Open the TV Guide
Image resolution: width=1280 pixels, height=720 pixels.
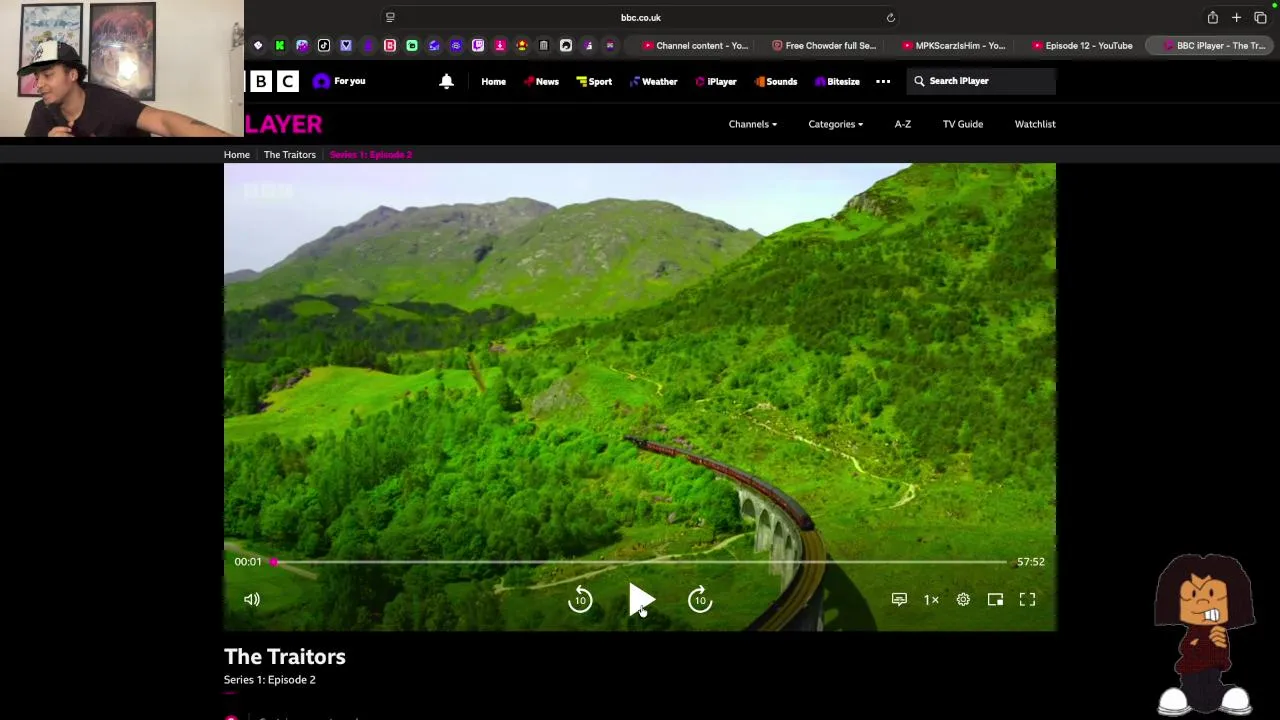coord(963,124)
